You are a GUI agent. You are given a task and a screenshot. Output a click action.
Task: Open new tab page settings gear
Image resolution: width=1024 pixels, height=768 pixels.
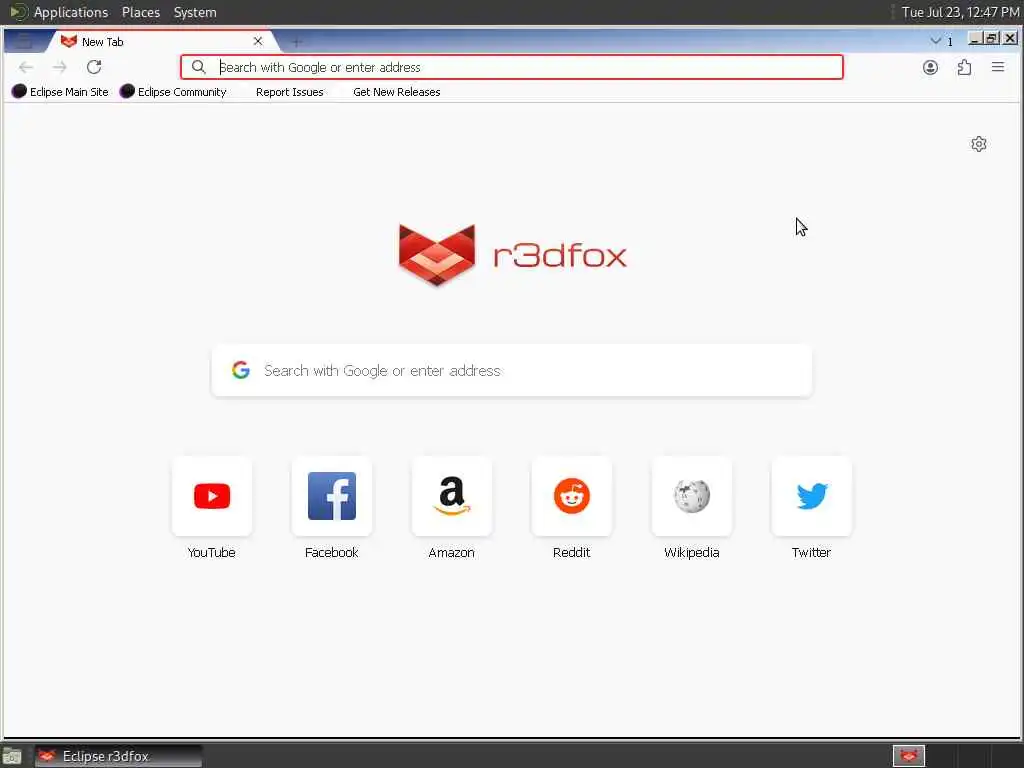pos(978,144)
